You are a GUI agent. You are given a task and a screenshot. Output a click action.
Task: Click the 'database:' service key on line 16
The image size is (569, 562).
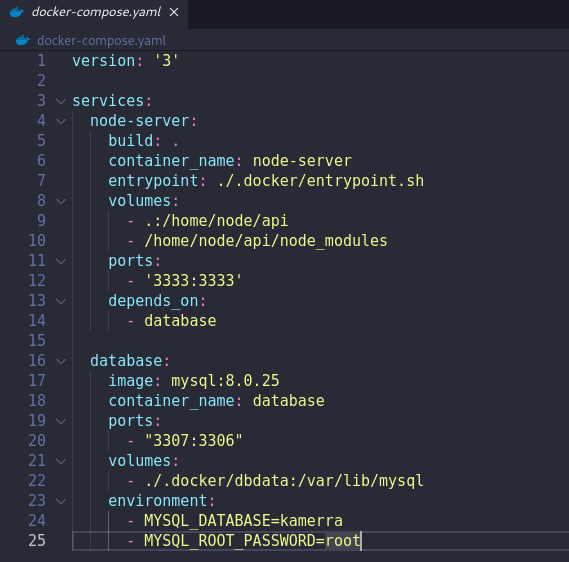(130, 361)
